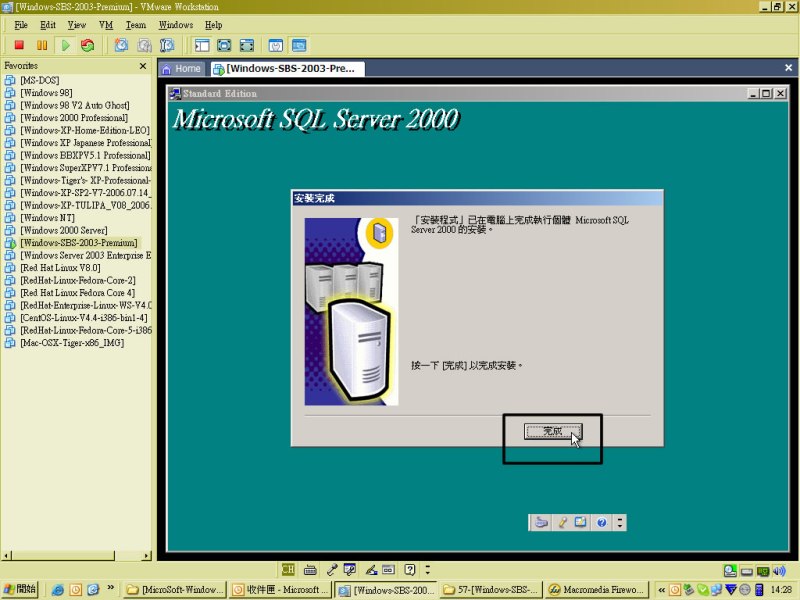The image size is (800, 600).
Task: Click the Take Snapshot toolbar icon
Action: (x=121, y=45)
